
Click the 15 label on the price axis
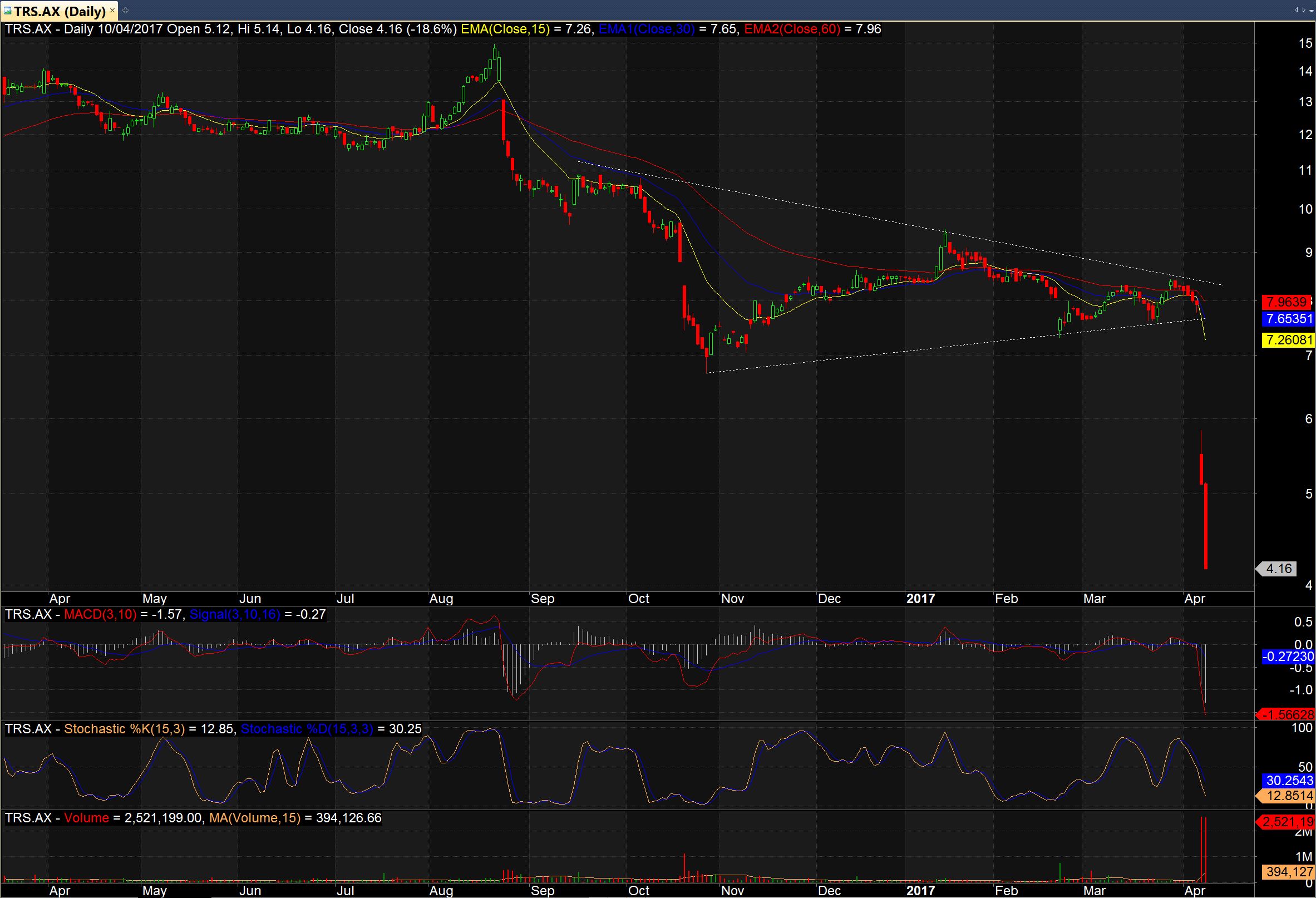click(1305, 43)
